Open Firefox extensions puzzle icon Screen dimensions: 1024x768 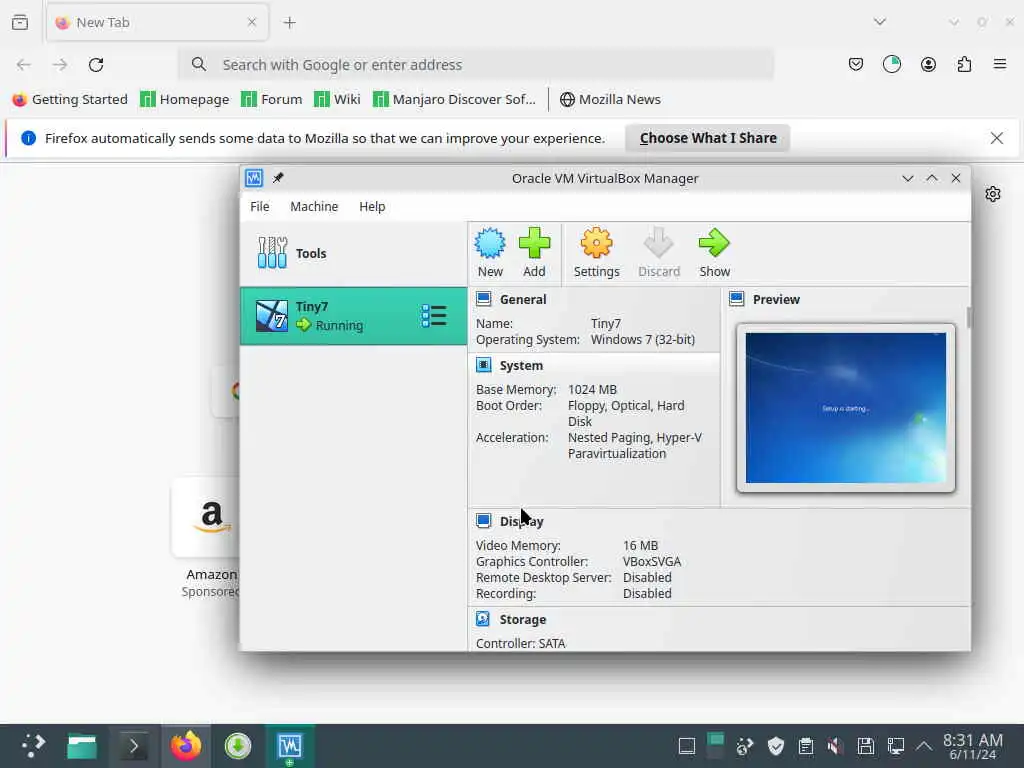coord(964,64)
